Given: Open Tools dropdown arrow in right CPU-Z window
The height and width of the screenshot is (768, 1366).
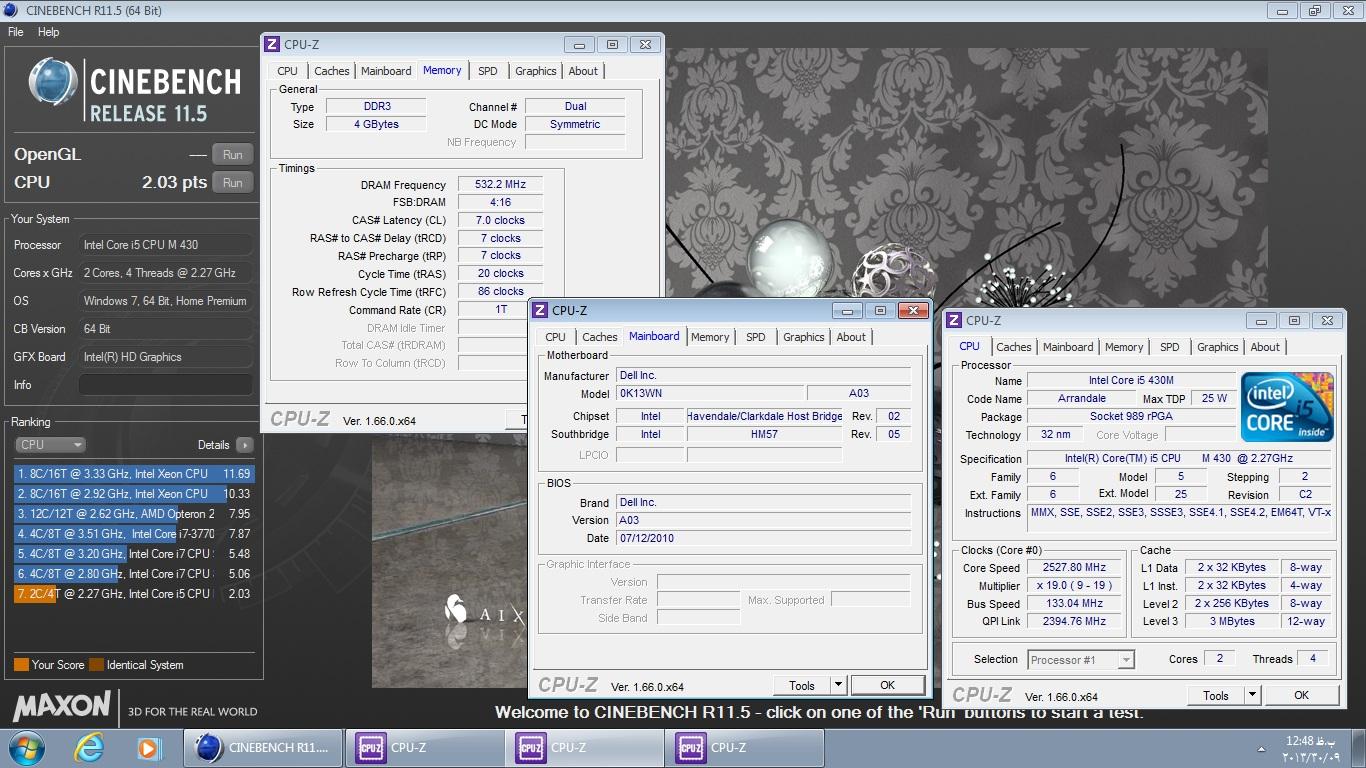Looking at the screenshot, I should (1252, 695).
